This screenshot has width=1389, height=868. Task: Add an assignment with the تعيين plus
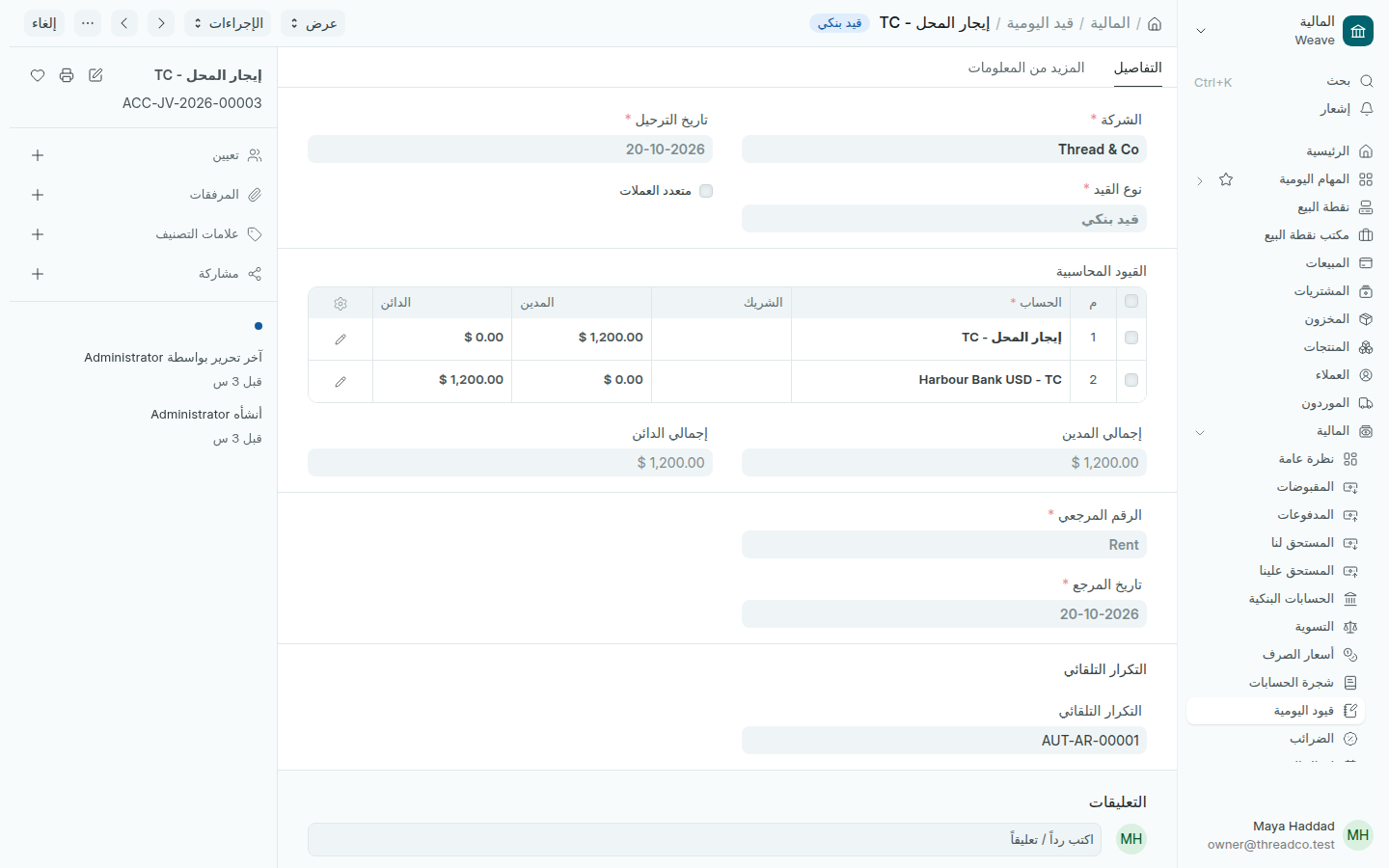point(38,155)
